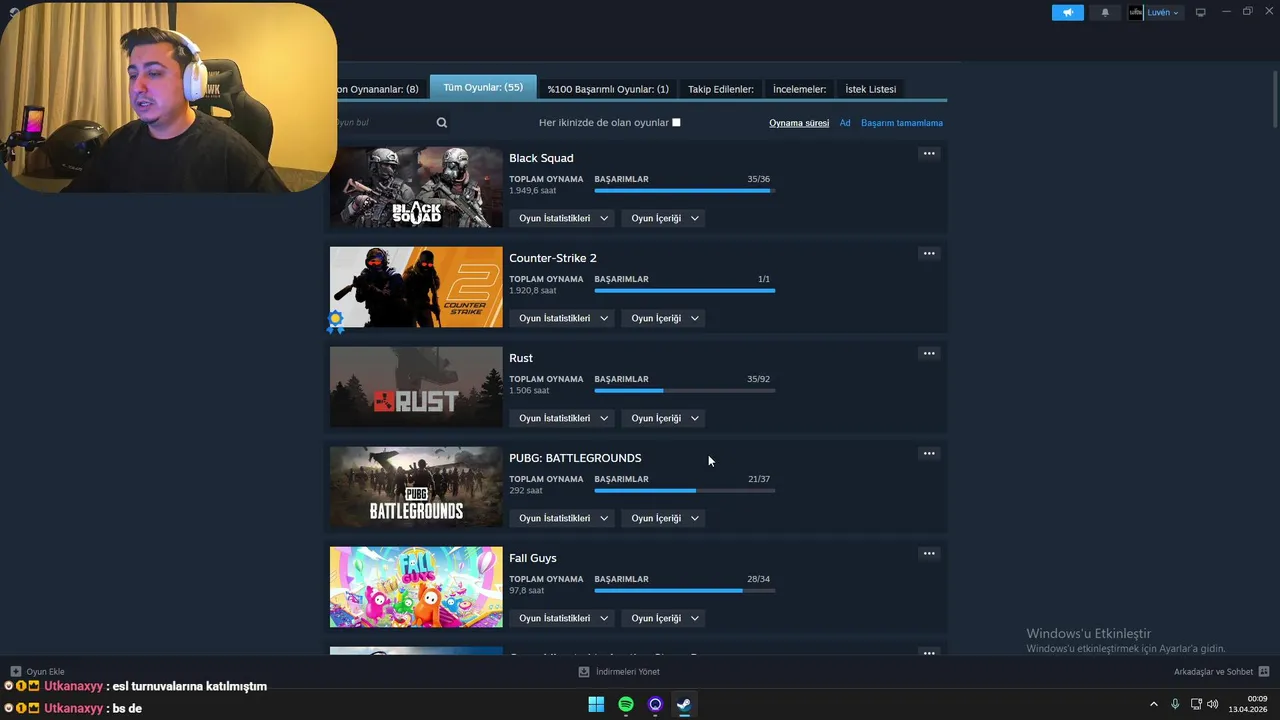Expand Oyun İstatistikleri for Black Squad

tap(563, 218)
